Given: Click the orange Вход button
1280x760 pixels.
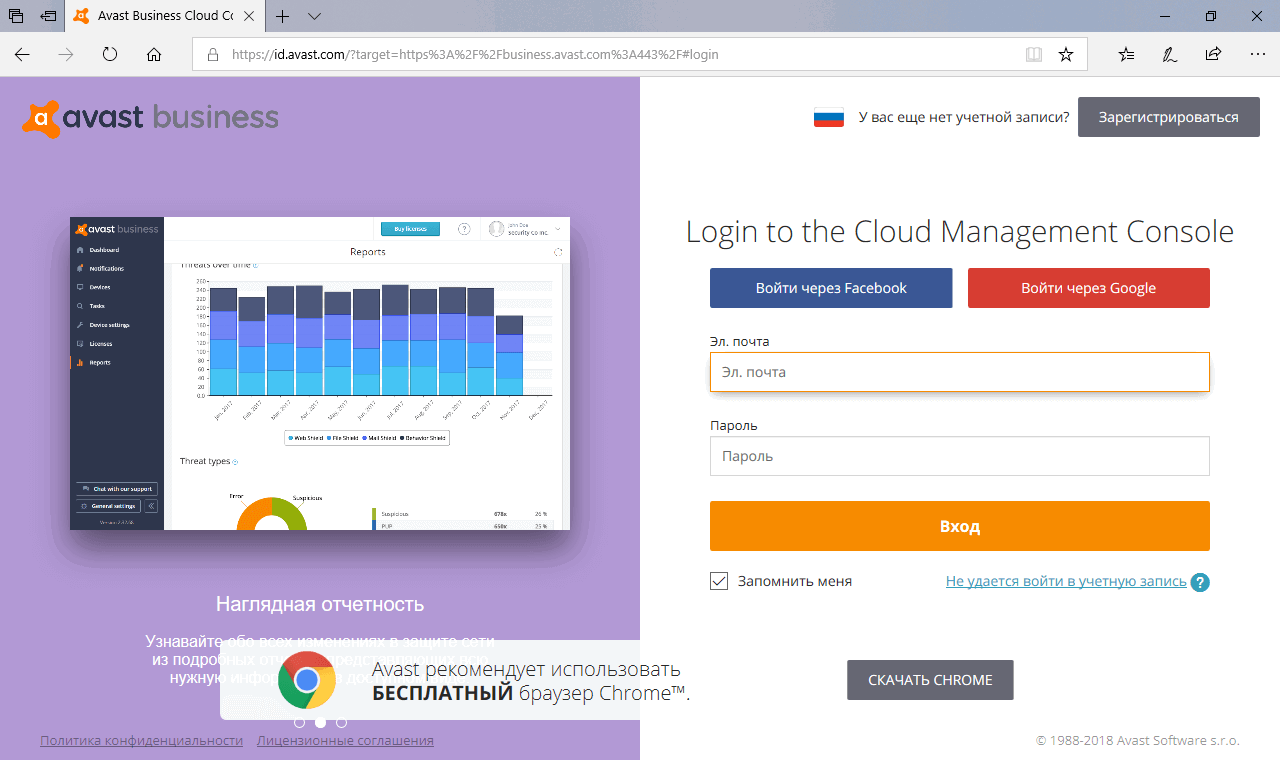Looking at the screenshot, I should [x=960, y=526].
